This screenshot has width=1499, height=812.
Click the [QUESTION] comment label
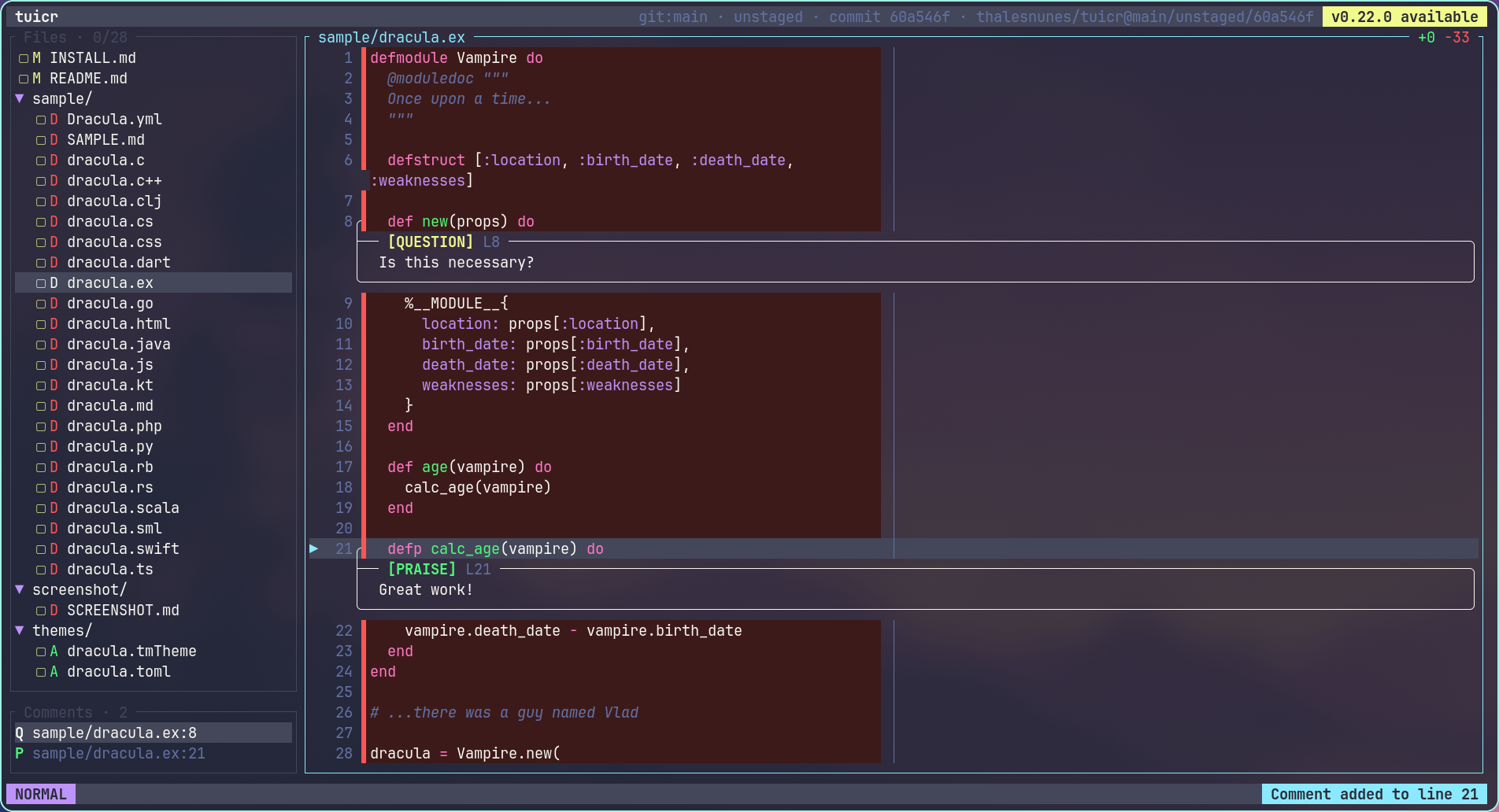tap(431, 242)
